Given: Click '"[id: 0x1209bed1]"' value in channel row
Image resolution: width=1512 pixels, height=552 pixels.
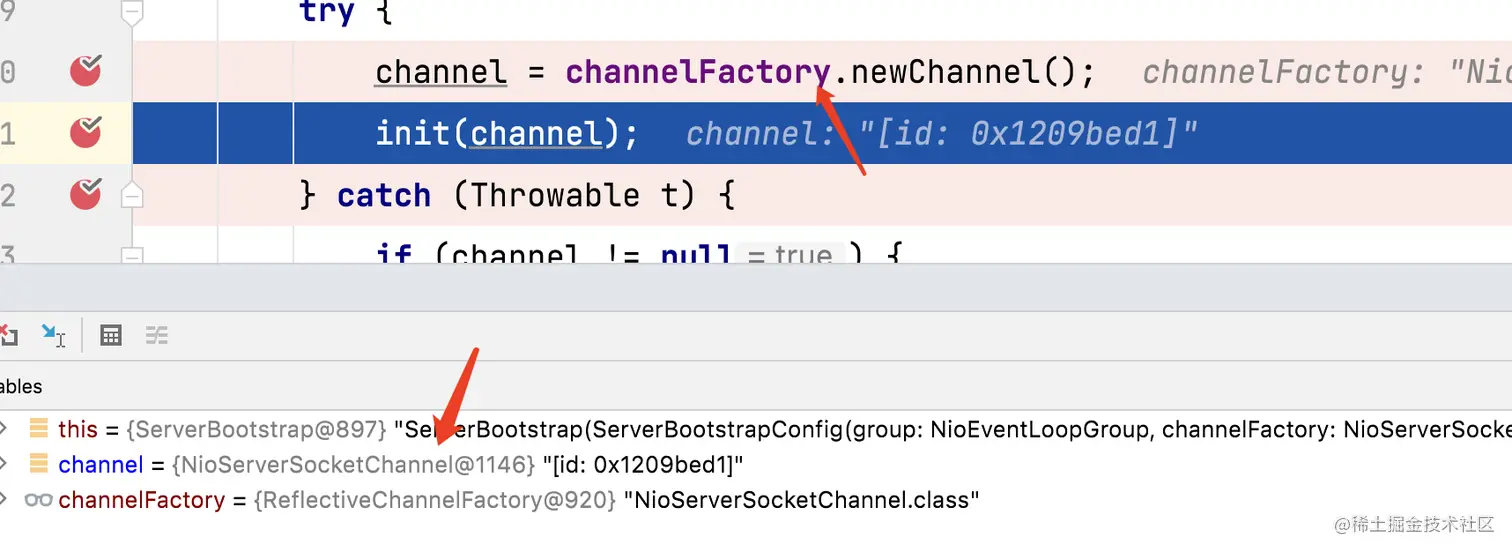Looking at the screenshot, I should pyautogui.click(x=643, y=465).
